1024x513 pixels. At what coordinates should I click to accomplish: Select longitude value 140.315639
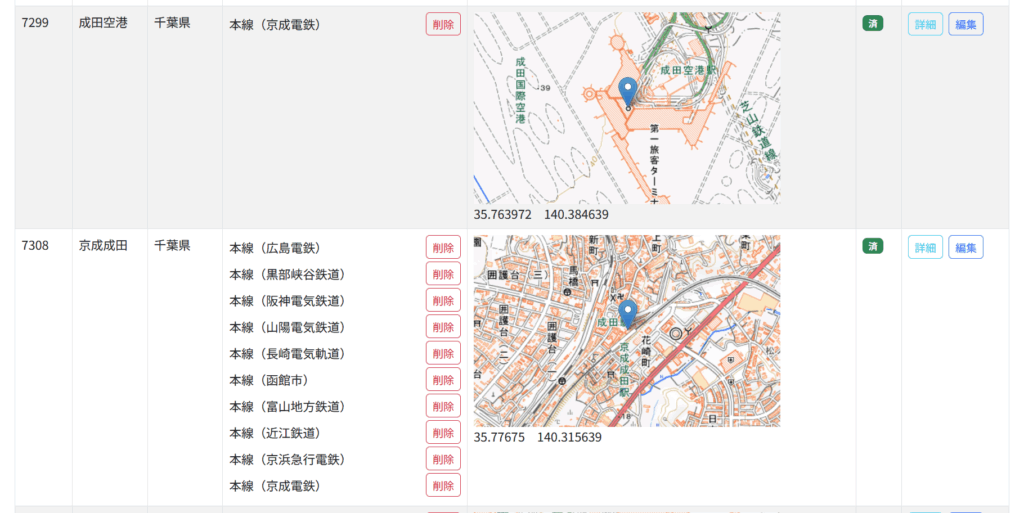pos(569,437)
